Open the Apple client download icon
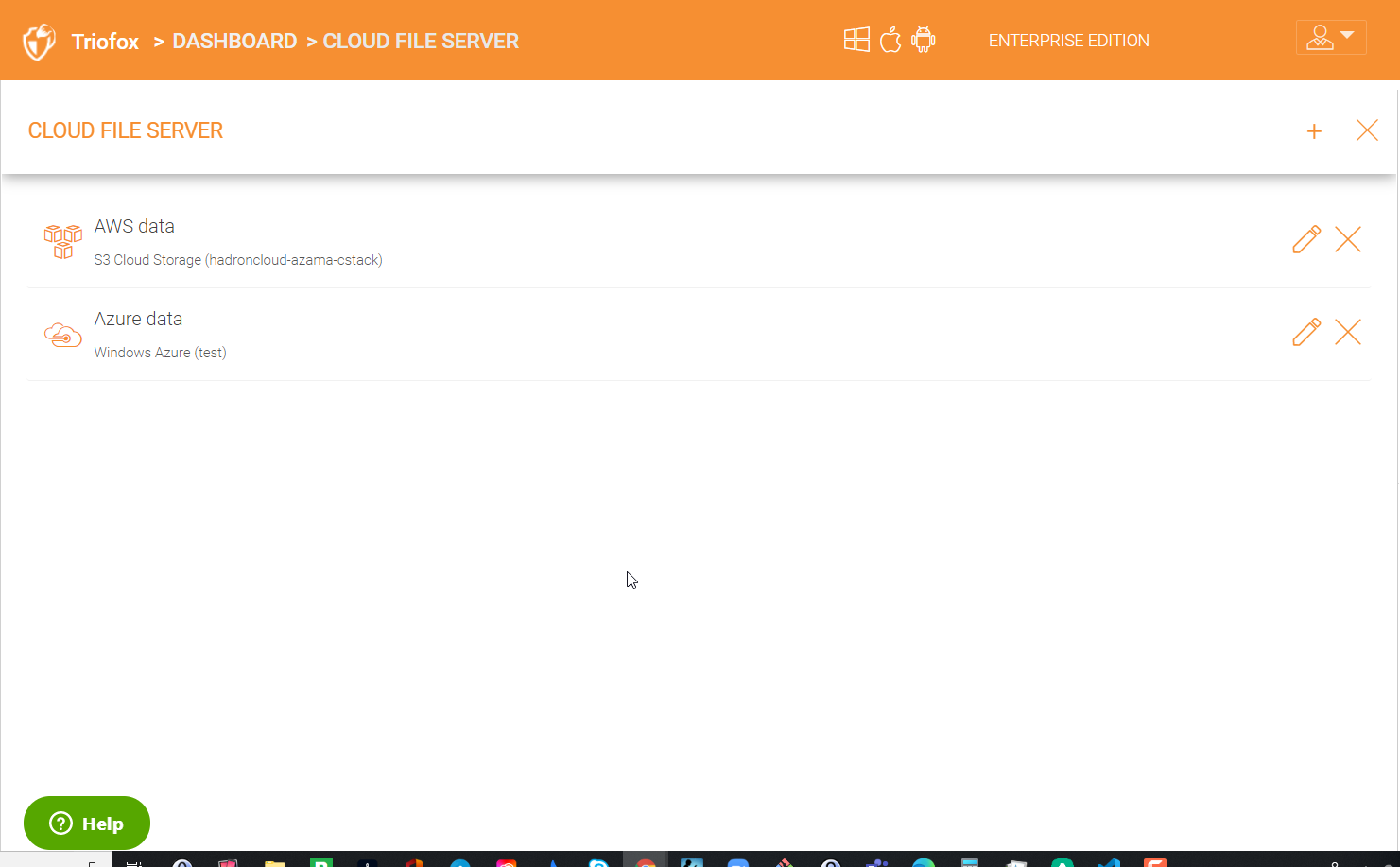The height and width of the screenshot is (867, 1400). pos(890,40)
